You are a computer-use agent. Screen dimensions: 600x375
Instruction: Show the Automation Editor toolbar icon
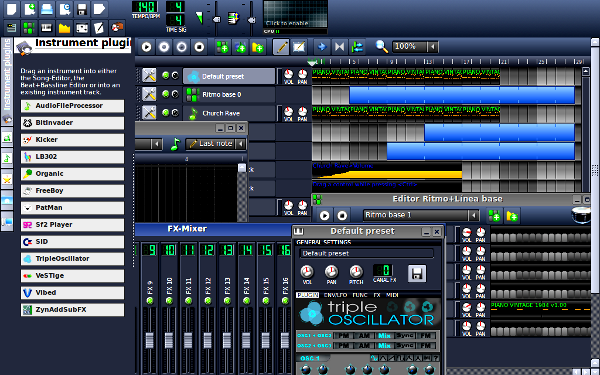[64, 28]
